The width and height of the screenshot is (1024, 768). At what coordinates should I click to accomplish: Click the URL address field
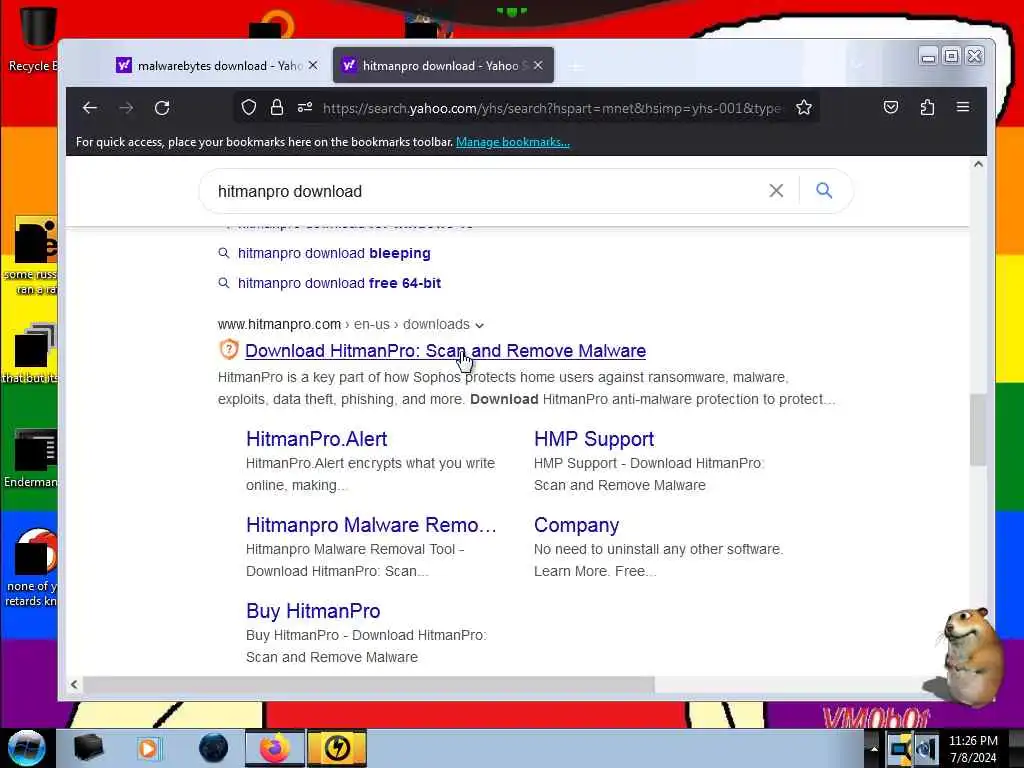(x=552, y=108)
